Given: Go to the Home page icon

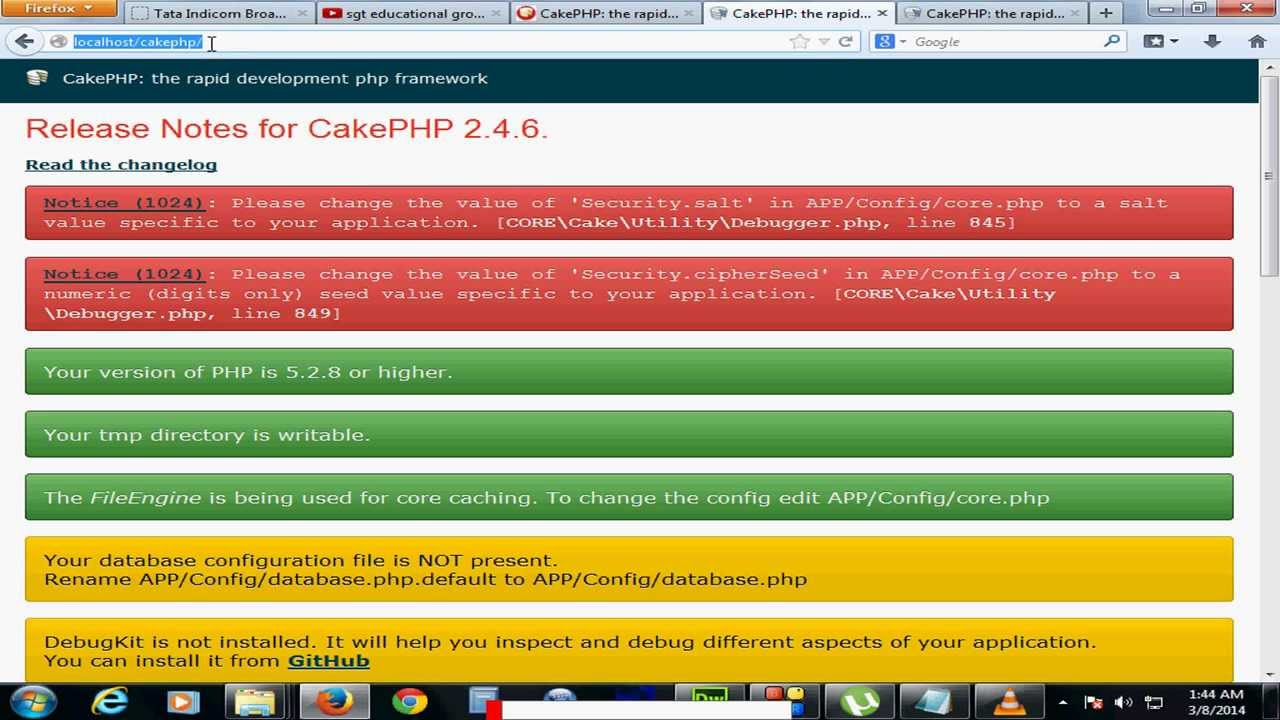Looking at the screenshot, I should click(1257, 42).
